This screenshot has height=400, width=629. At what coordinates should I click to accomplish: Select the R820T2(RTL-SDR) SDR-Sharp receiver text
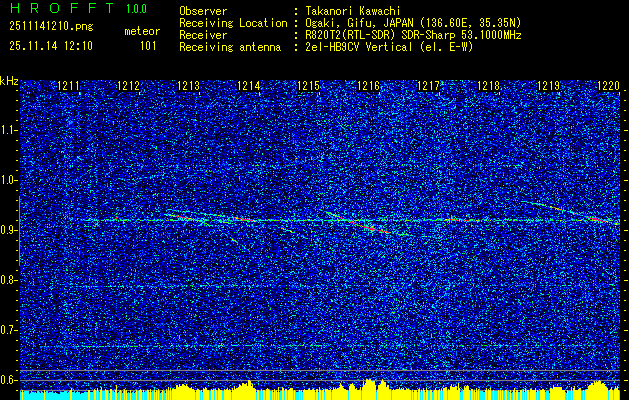pyautogui.click(x=413, y=35)
